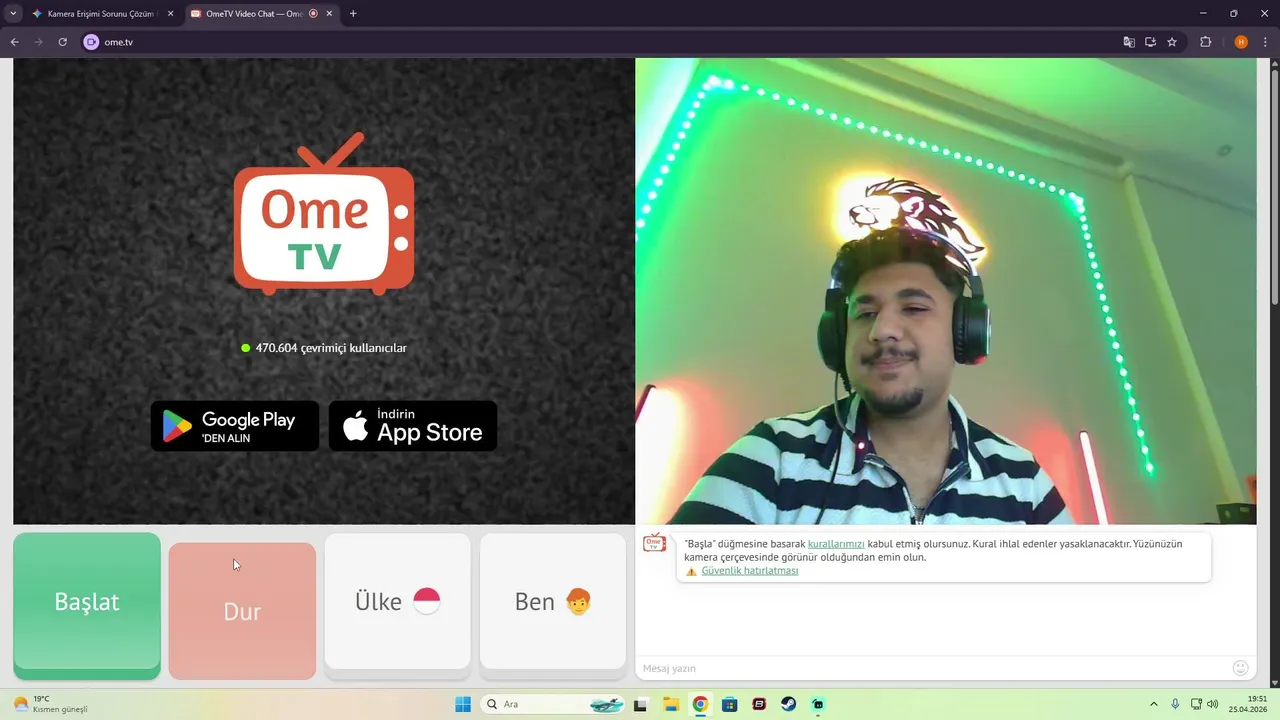
Task: Open the Güvenlik hatırlatması link
Action: [750, 571]
